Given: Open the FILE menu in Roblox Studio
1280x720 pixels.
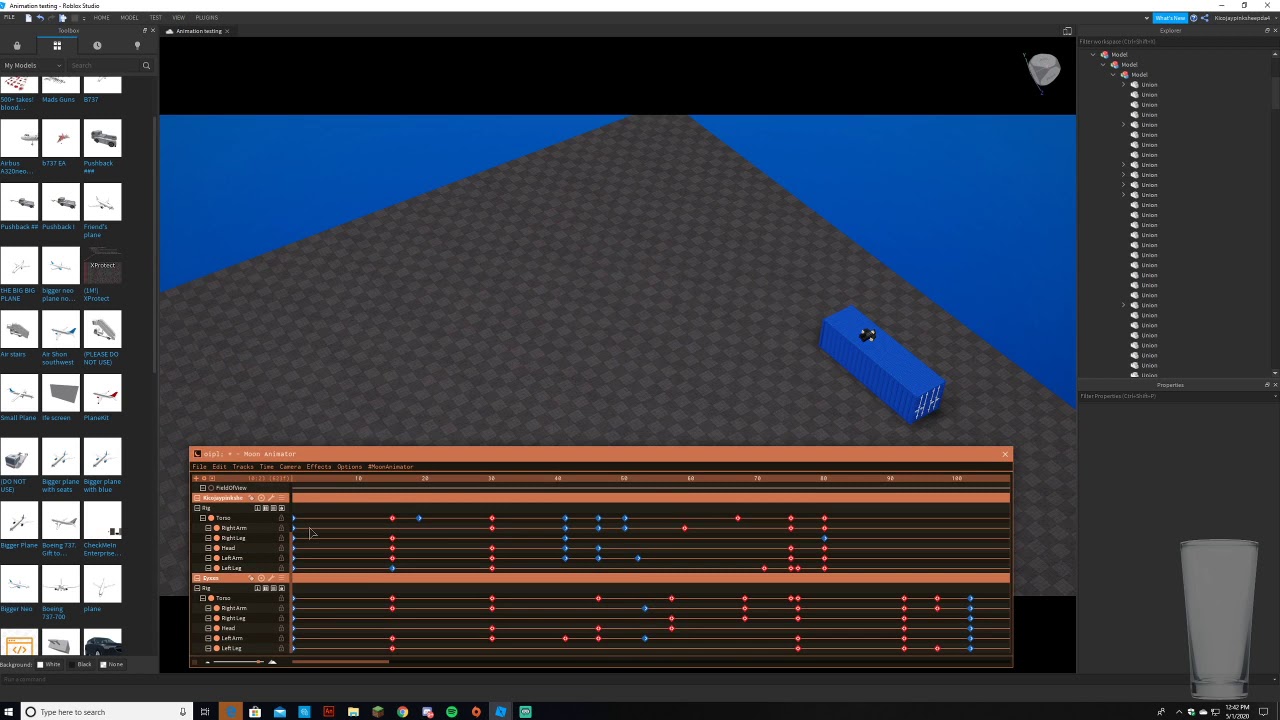Looking at the screenshot, I should (9, 17).
